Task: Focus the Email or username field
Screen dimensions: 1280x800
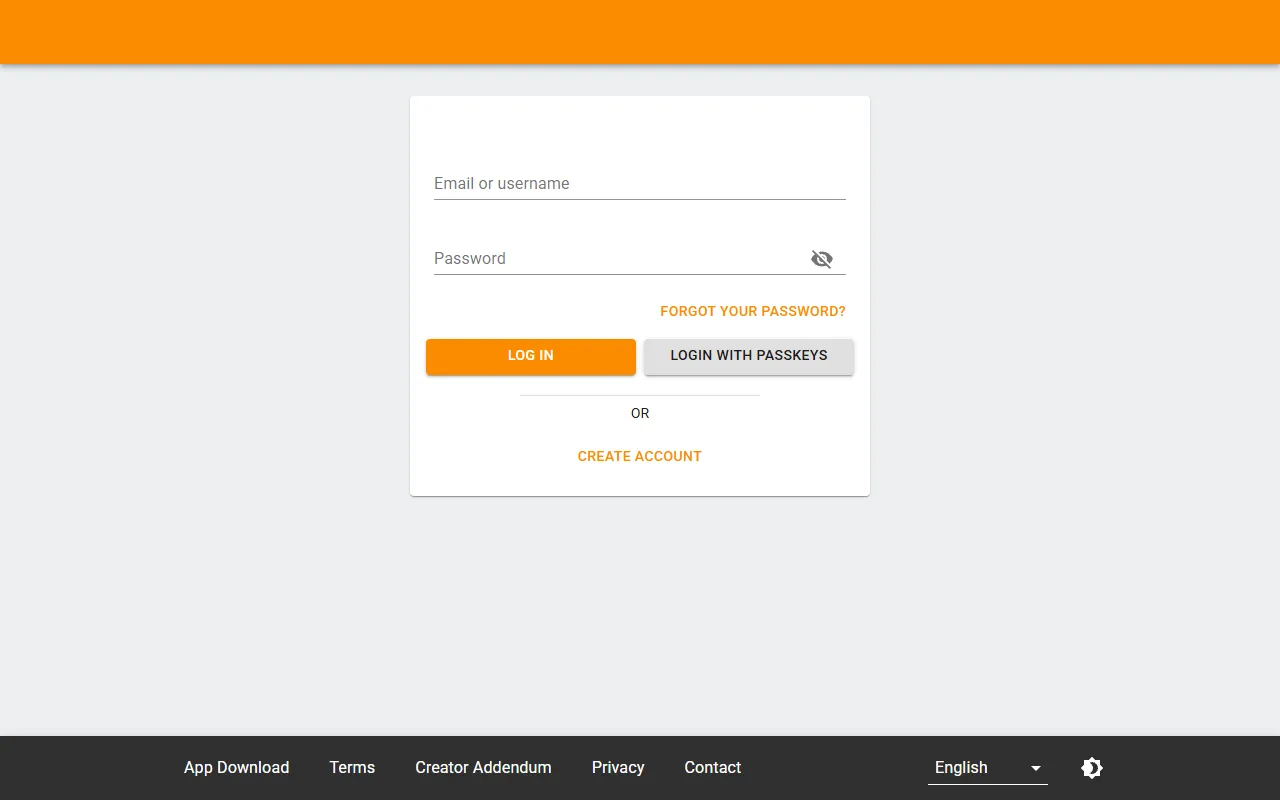Action: [x=639, y=184]
